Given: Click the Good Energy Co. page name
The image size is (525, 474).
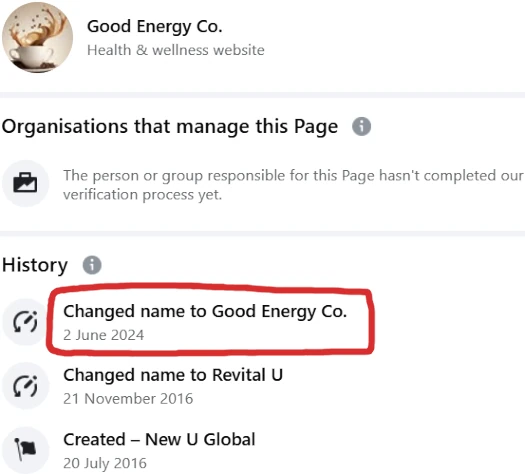Looking at the screenshot, I should pyautogui.click(x=154, y=27).
